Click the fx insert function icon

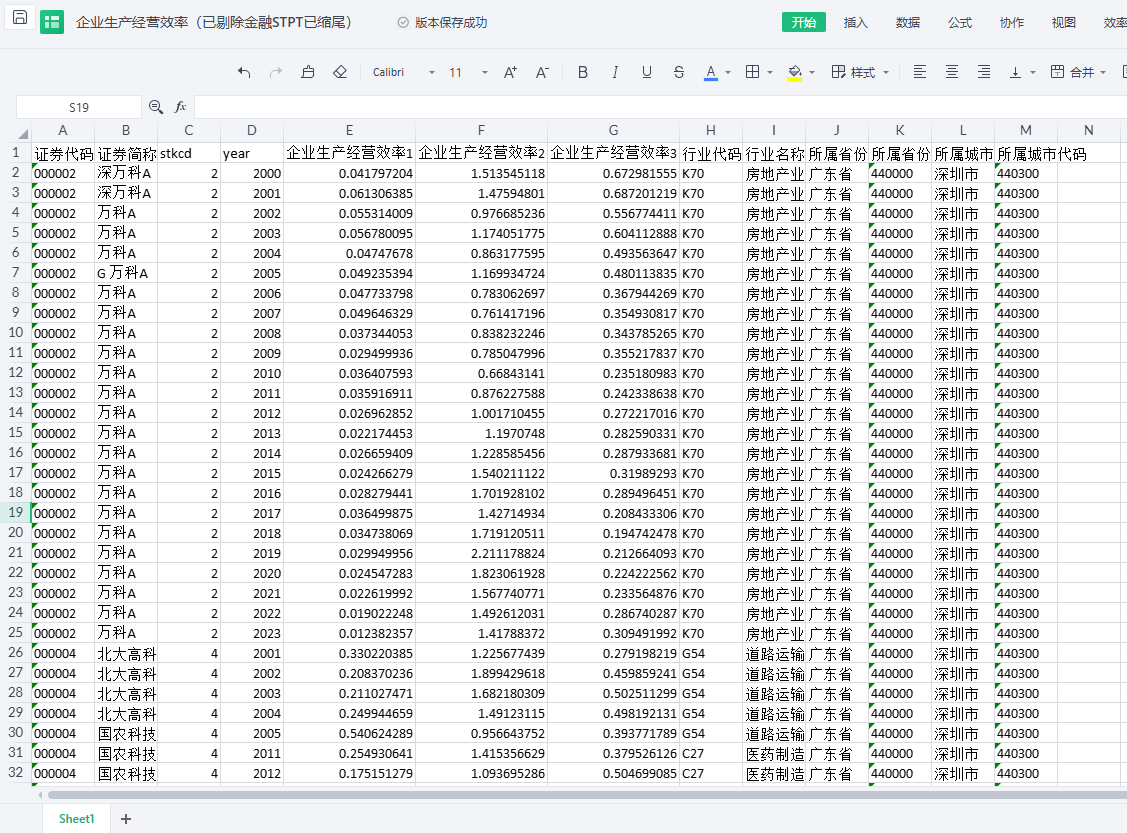click(181, 107)
